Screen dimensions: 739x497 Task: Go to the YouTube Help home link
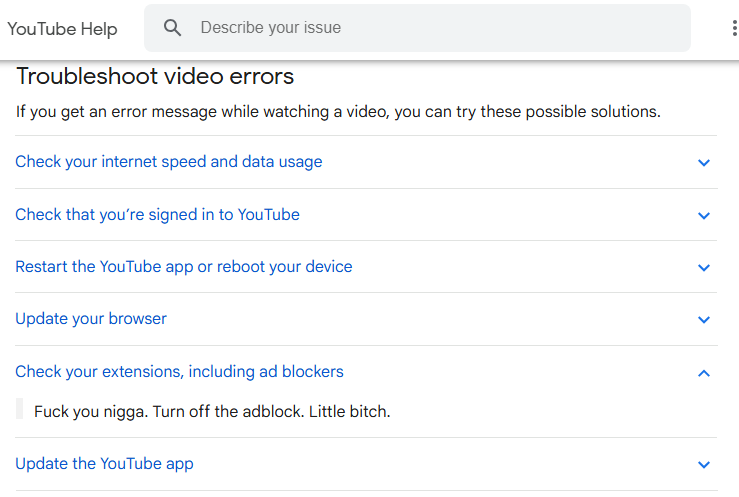(62, 29)
